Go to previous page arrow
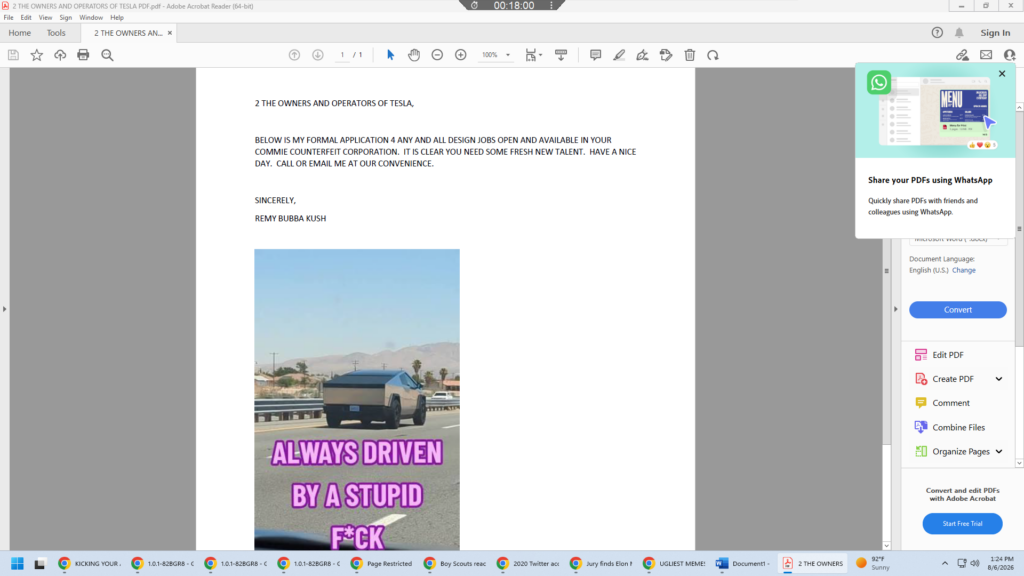The height and width of the screenshot is (576, 1024). click(295, 55)
